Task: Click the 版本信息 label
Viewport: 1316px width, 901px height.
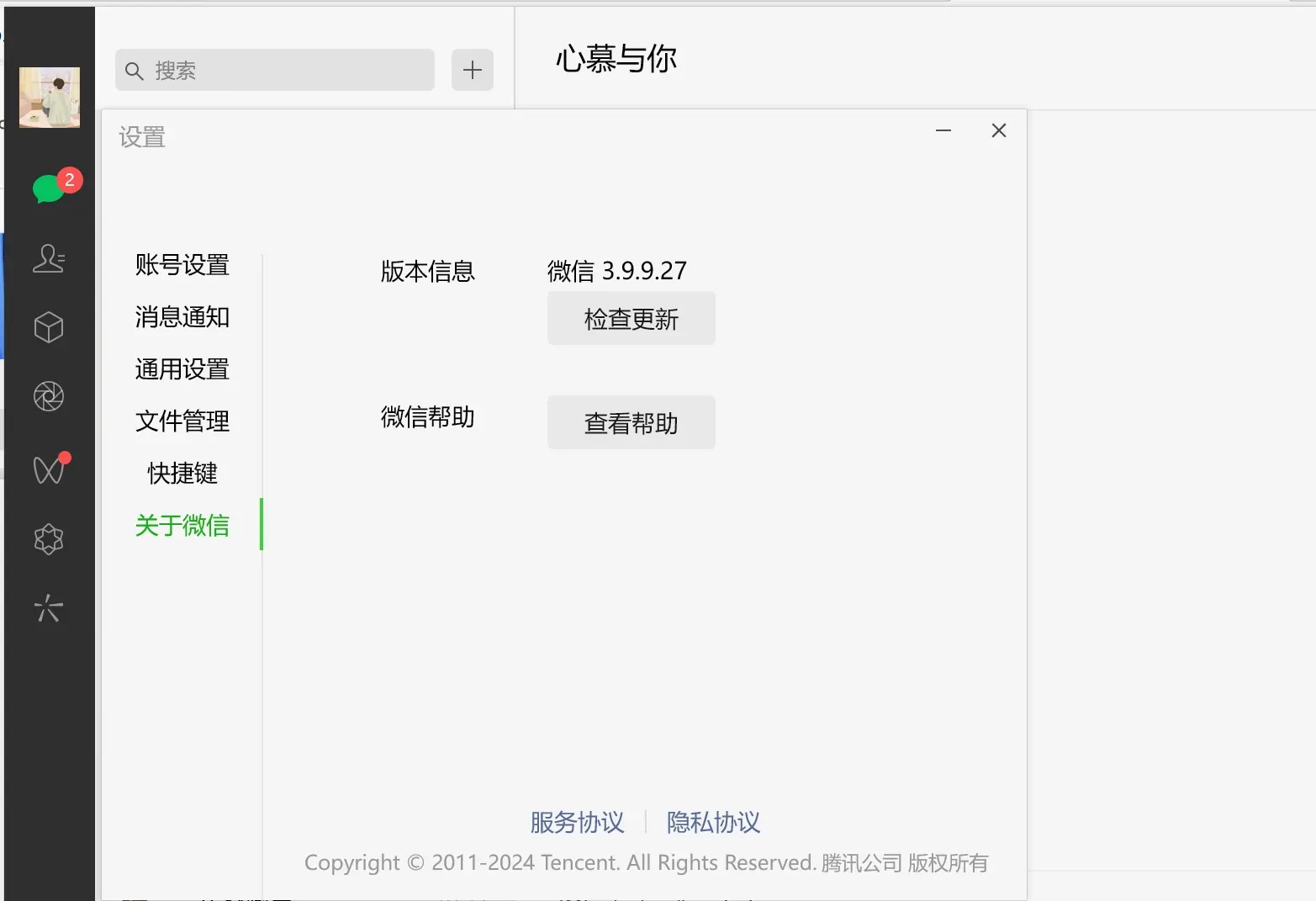Action: 428,271
